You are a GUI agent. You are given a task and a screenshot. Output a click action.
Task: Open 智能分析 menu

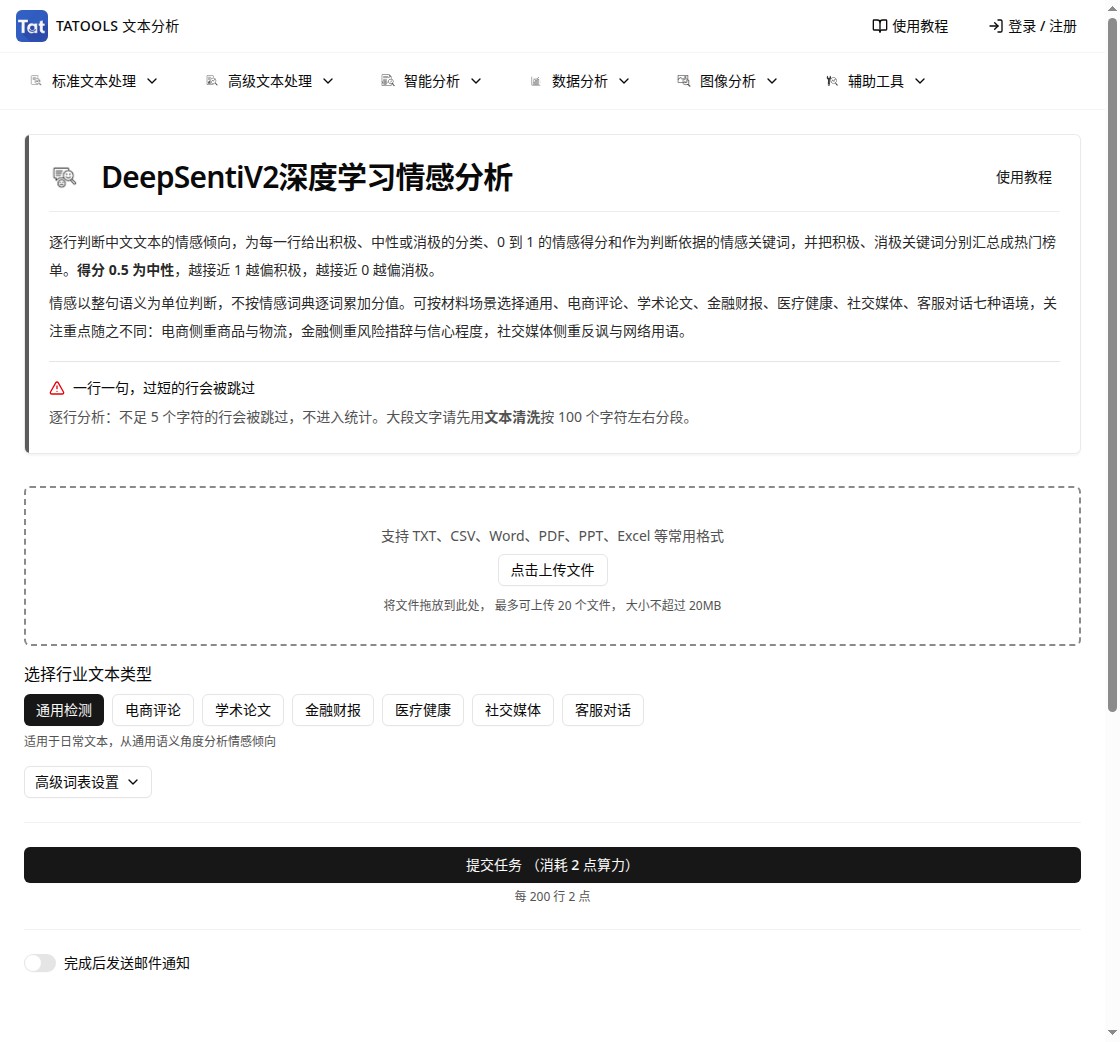pyautogui.click(x=431, y=81)
